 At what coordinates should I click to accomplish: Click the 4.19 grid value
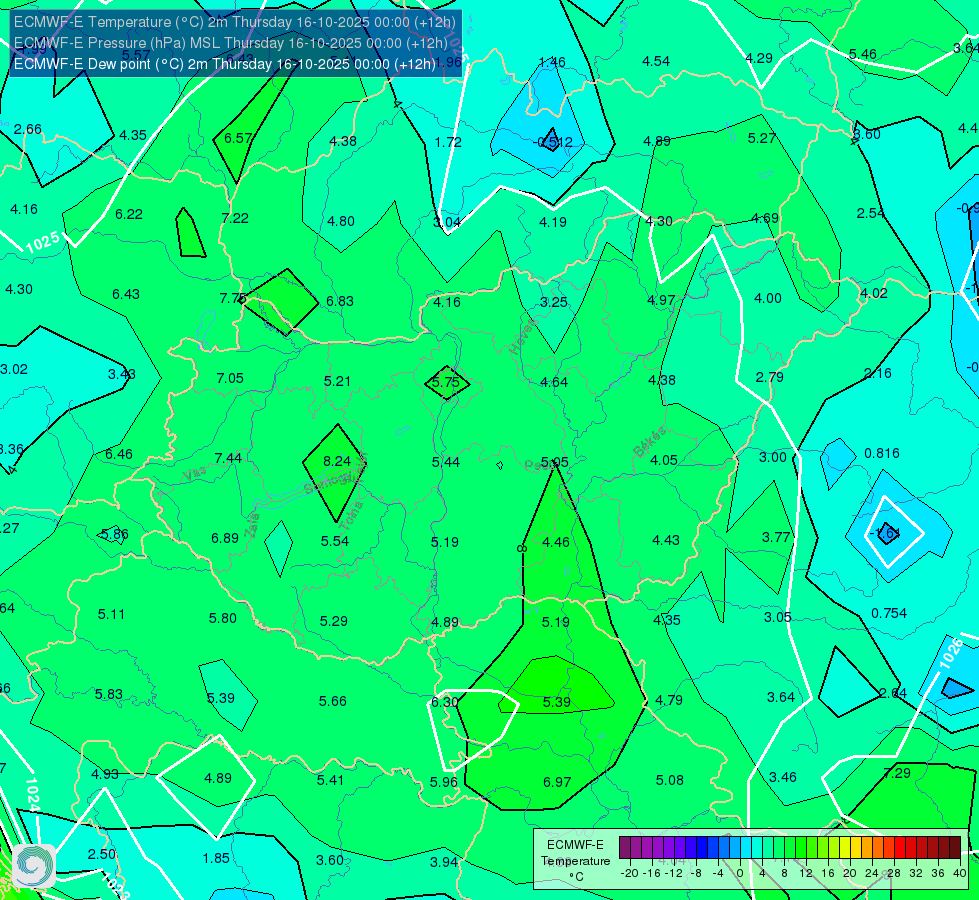553,222
